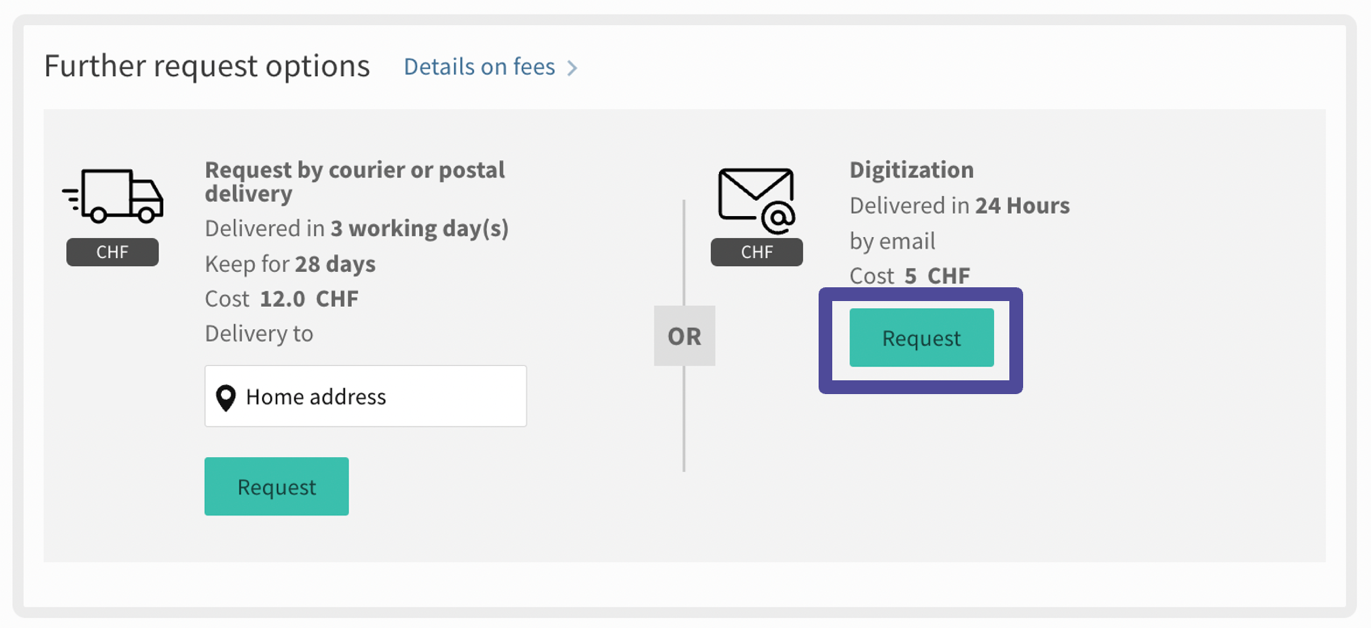The height and width of the screenshot is (628, 1371).
Task: Open the Details on fees link
Action: point(479,67)
